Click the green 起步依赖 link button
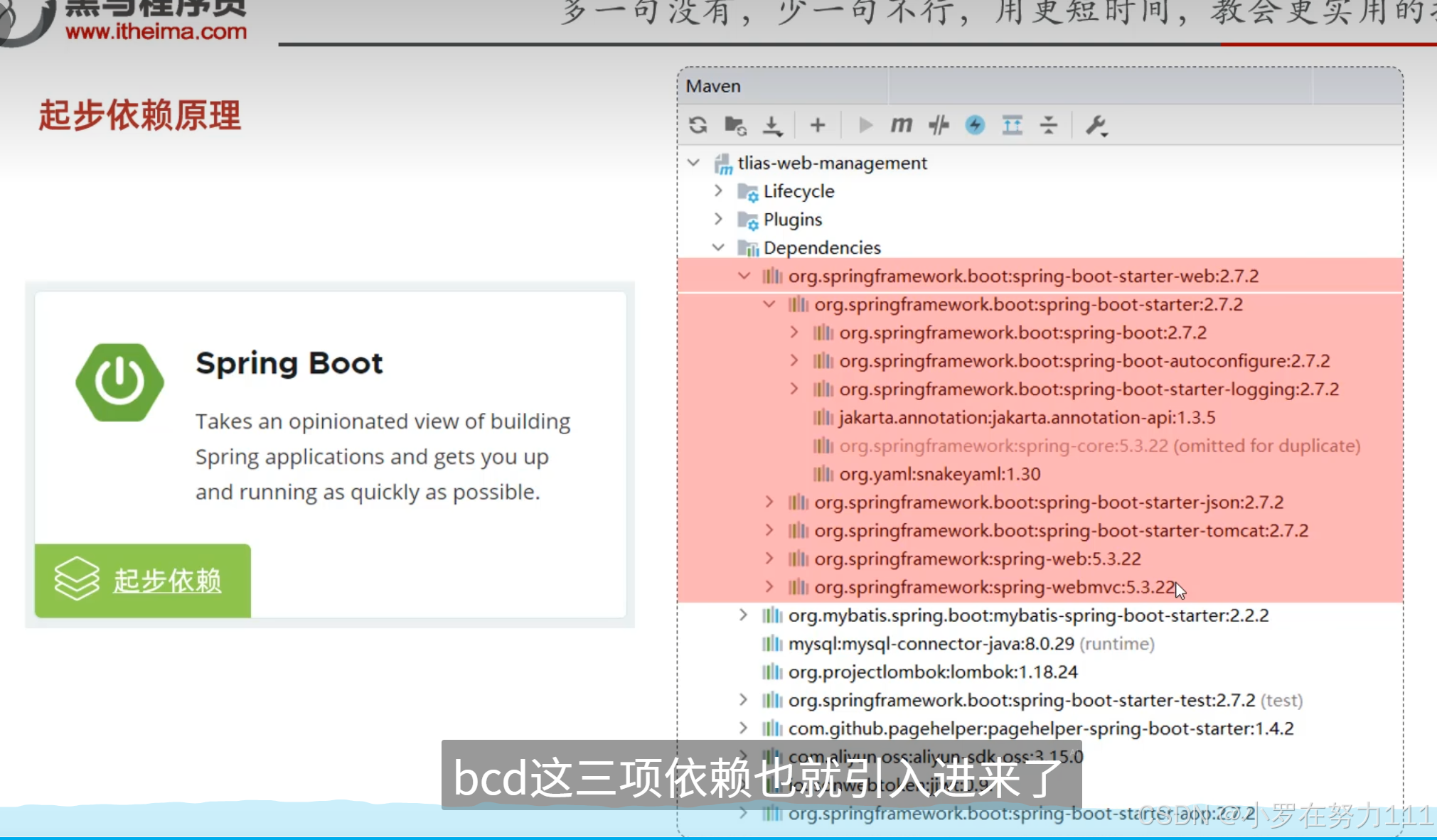 tap(142, 581)
